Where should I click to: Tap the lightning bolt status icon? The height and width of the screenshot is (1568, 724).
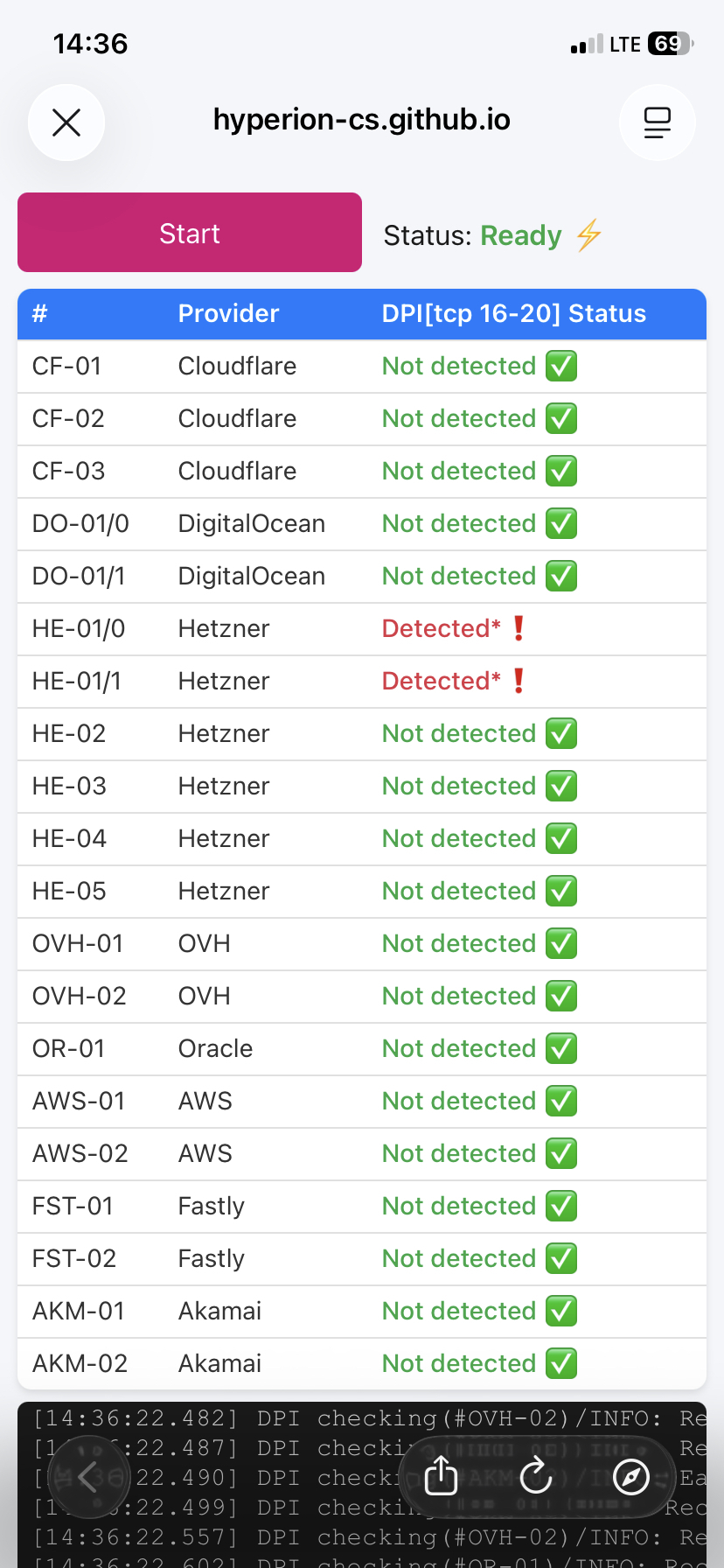point(588,235)
